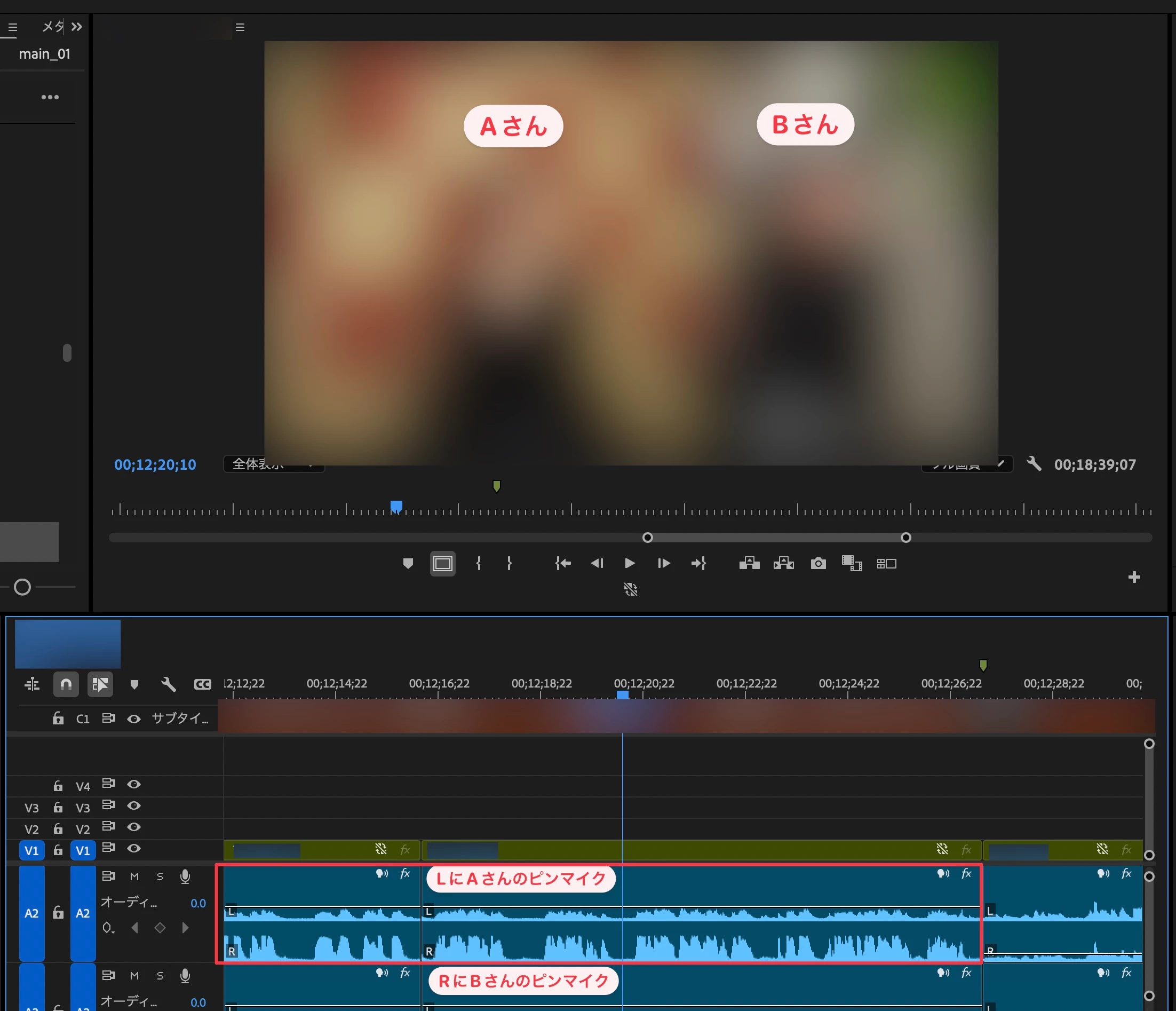Expand hidden panel tabs chevron

coord(77,27)
